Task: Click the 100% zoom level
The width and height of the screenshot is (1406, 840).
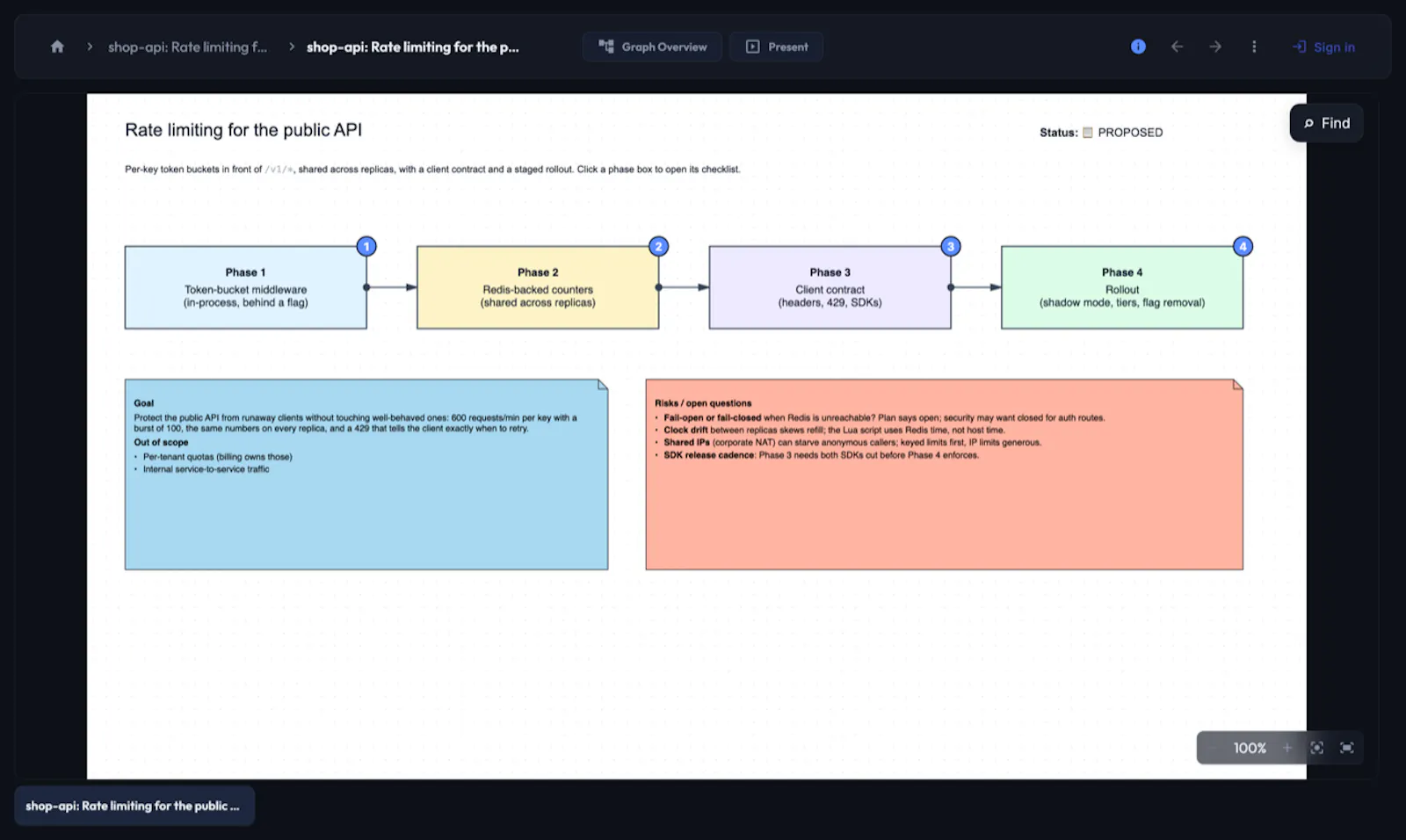Action: 1250,748
